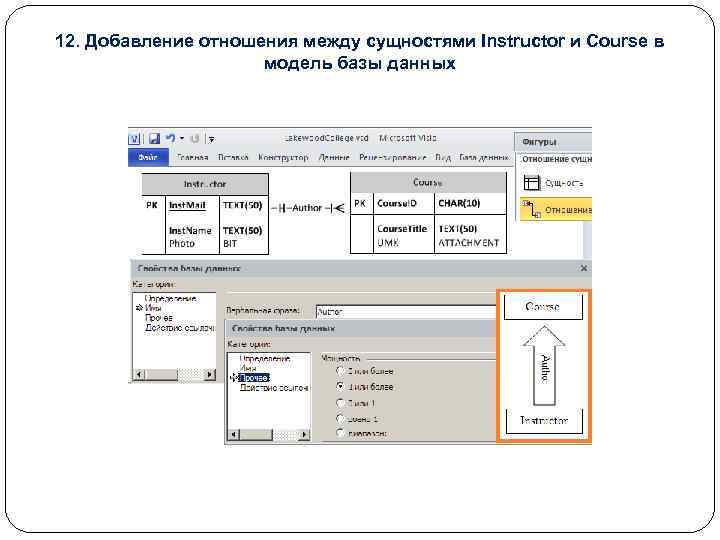This screenshot has height=540, width=720.
Task: Open the Undo history dropdown arrow
Action: pyautogui.click(x=182, y=138)
